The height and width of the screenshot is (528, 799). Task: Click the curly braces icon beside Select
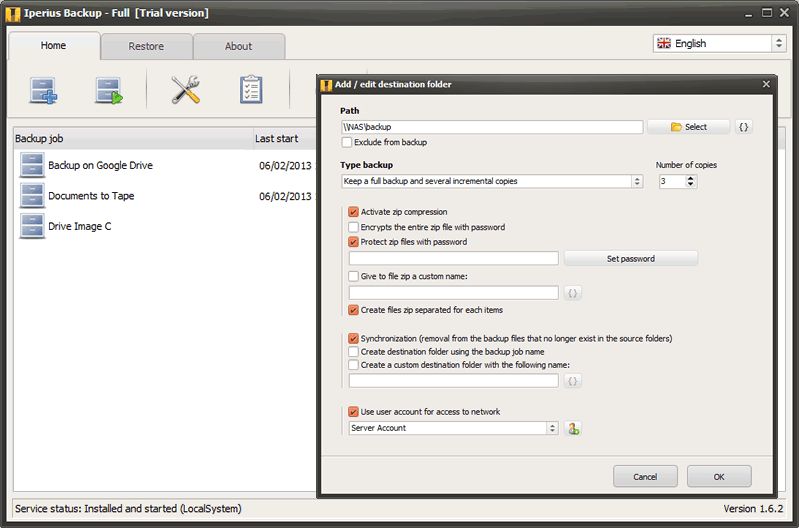744,127
